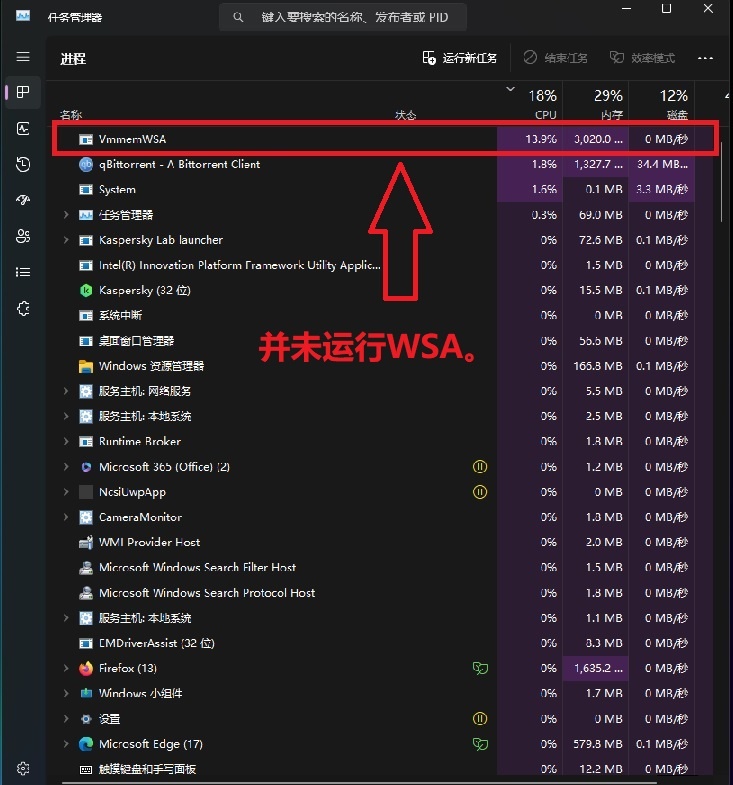
Task: Click the 设置 gear process icon
Action: [x=86, y=719]
